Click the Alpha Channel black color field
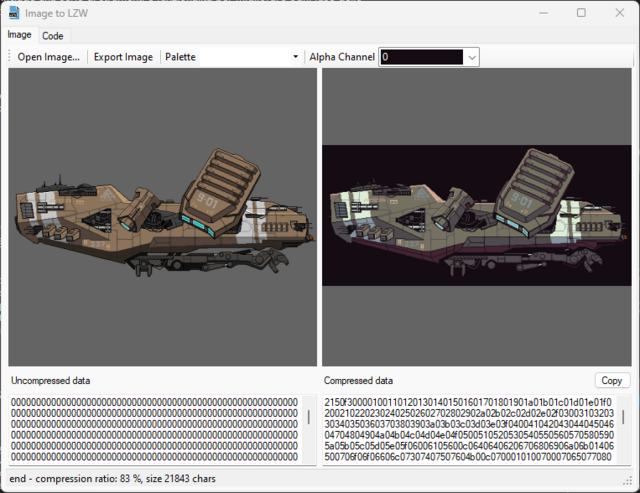 pos(422,57)
